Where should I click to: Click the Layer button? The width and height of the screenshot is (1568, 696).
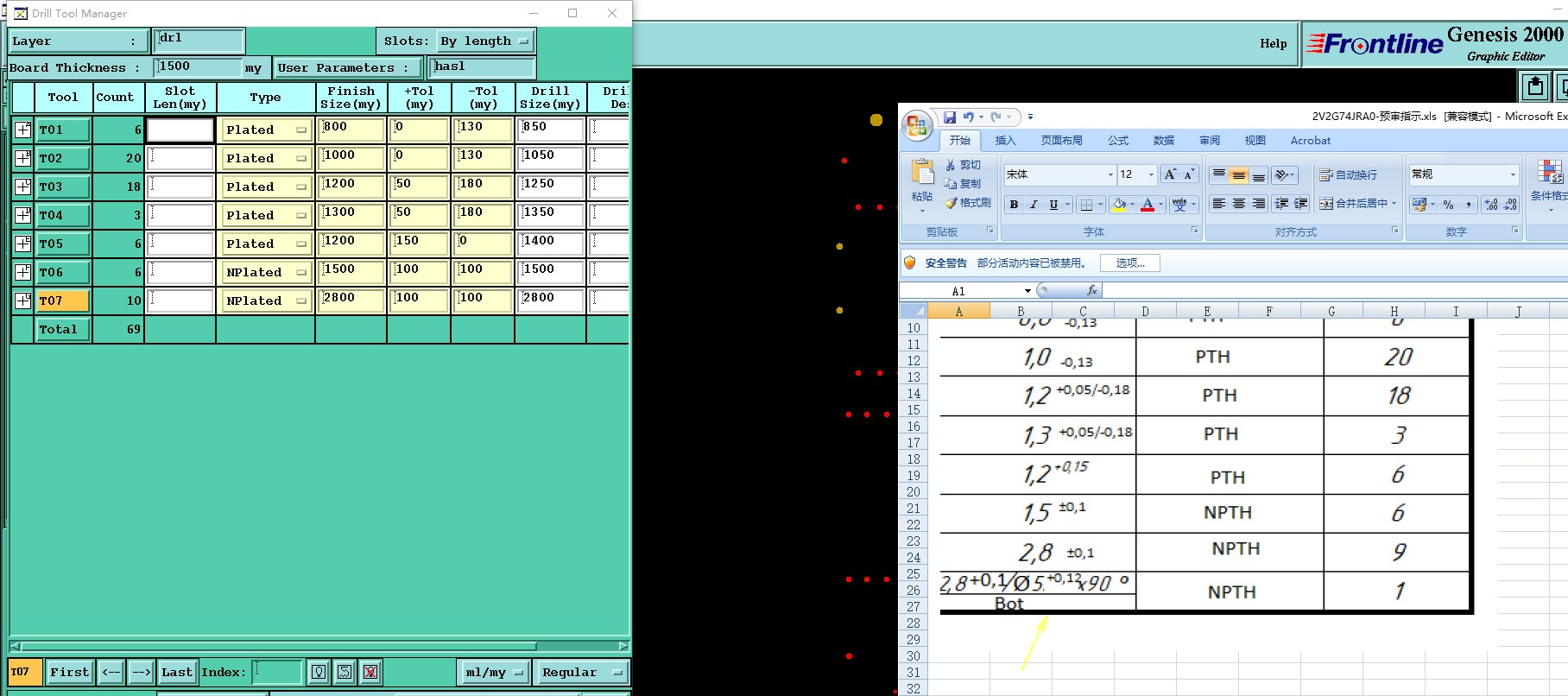[79, 41]
